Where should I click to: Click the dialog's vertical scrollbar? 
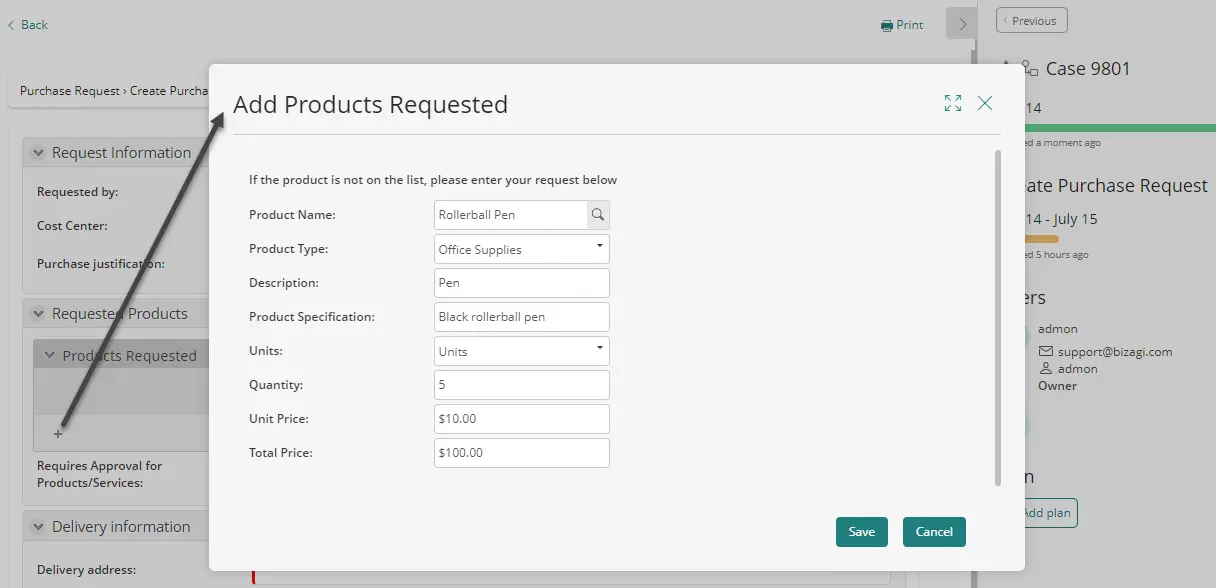pos(997,318)
